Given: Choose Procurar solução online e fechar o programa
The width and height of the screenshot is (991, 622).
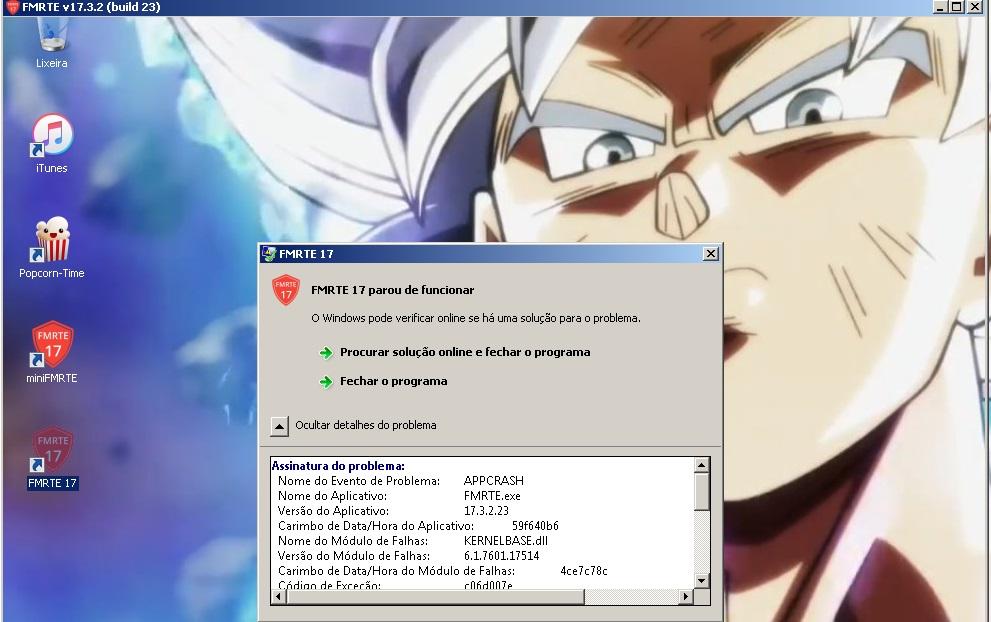Looking at the screenshot, I should click(x=465, y=352).
